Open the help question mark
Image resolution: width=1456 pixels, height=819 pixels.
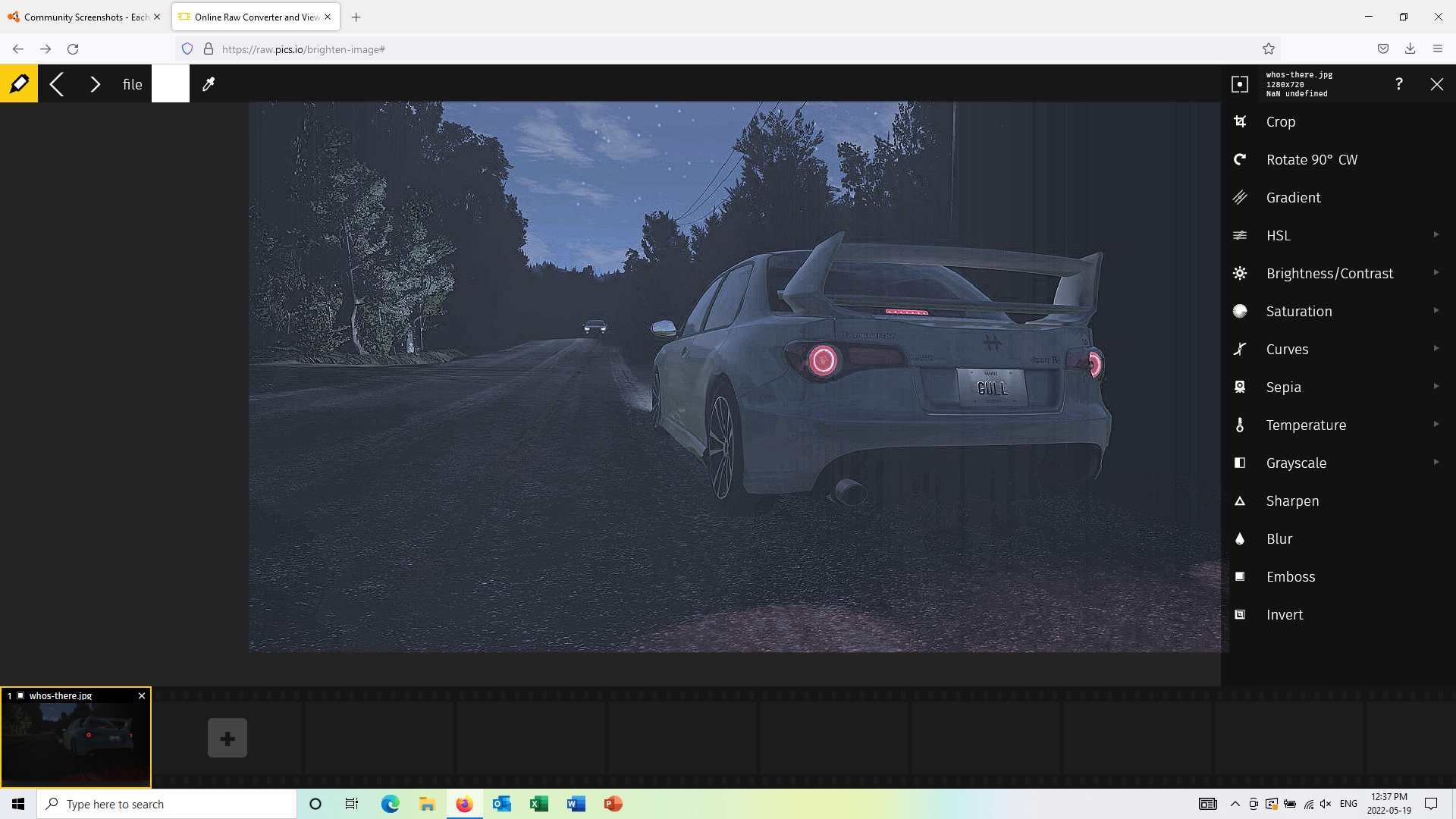1398,84
